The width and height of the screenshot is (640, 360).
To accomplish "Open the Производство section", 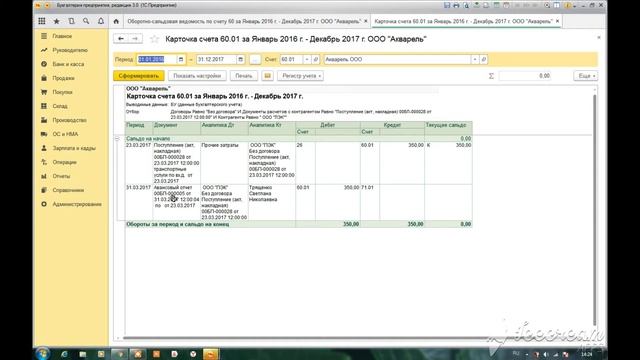I will tap(69, 120).
